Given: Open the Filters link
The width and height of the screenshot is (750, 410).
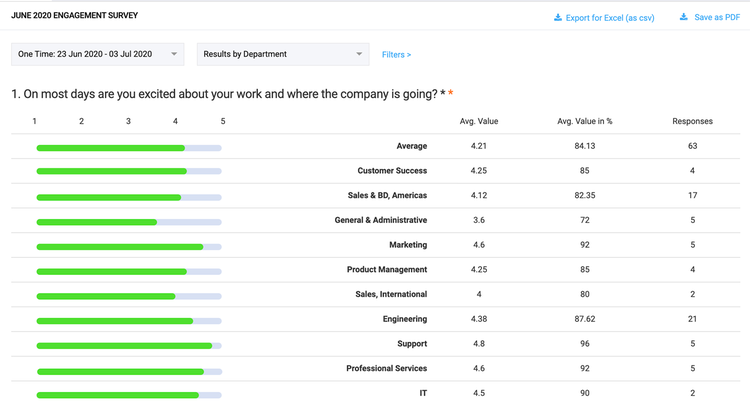Looking at the screenshot, I should (396, 54).
